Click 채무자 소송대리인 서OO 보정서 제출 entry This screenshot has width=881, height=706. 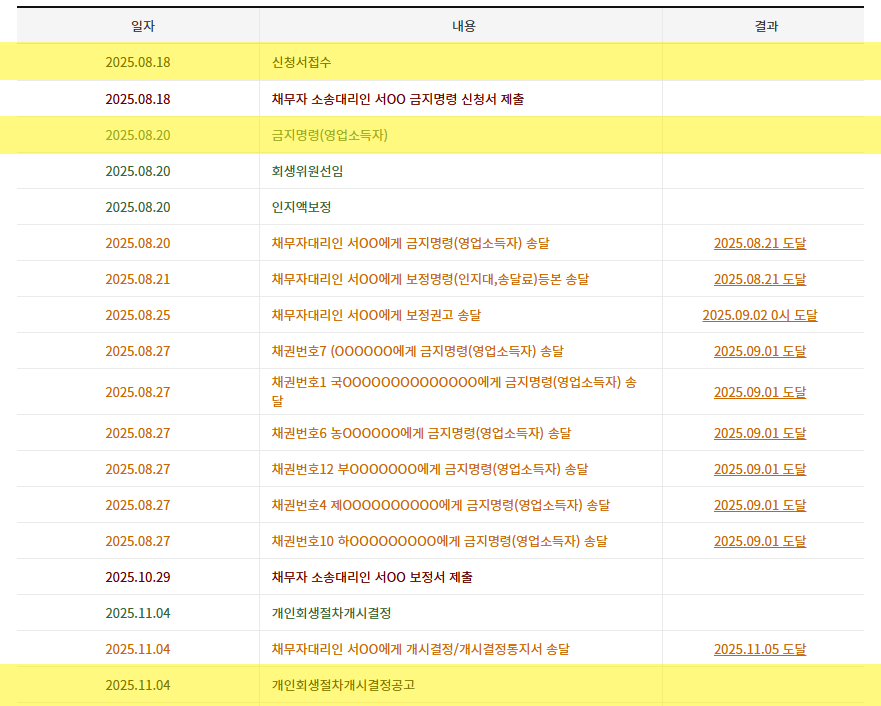coord(372,577)
